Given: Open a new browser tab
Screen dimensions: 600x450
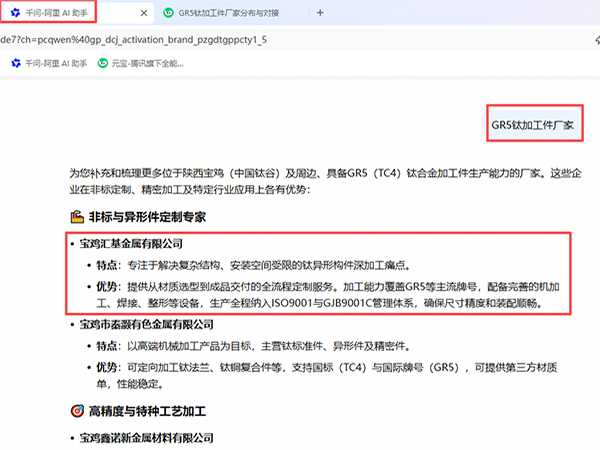Looking at the screenshot, I should [320, 13].
